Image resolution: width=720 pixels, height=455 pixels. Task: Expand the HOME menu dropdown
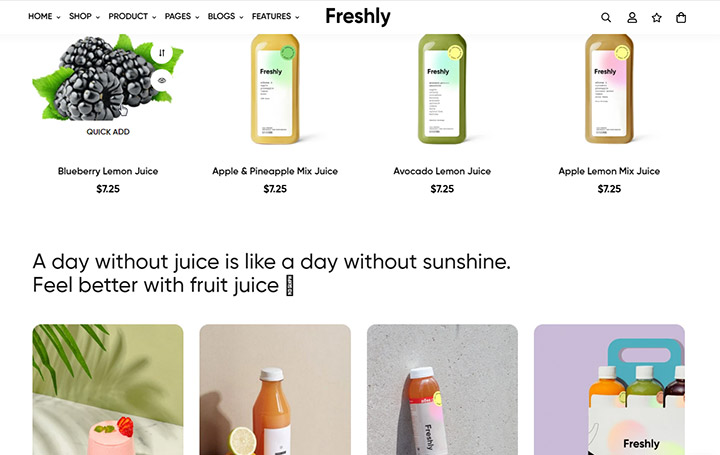point(44,16)
